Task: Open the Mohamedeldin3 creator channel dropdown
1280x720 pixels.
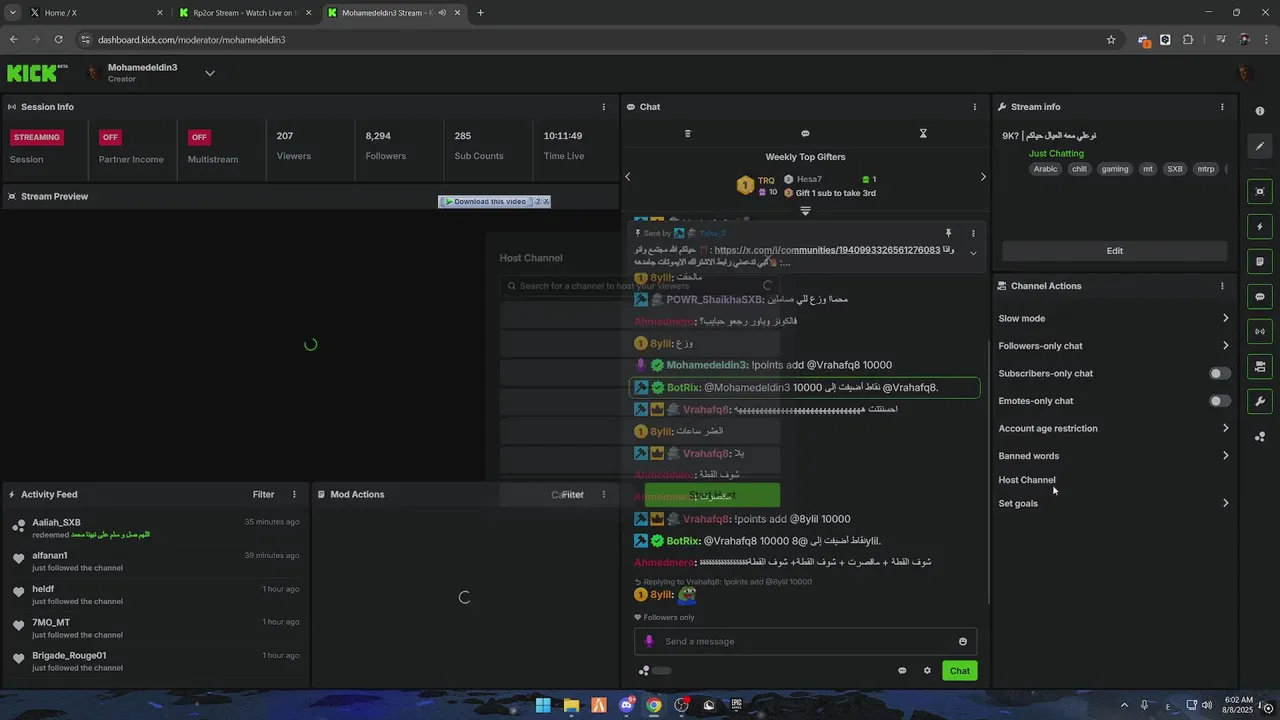Action: point(210,73)
